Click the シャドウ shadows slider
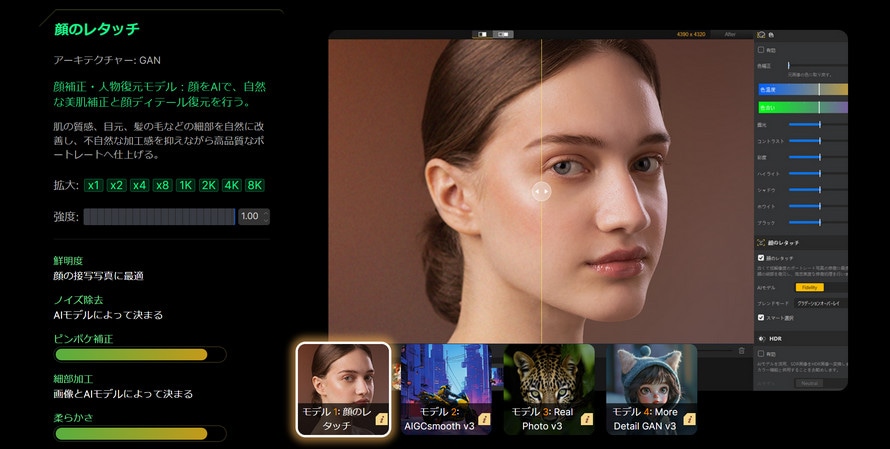 818,190
